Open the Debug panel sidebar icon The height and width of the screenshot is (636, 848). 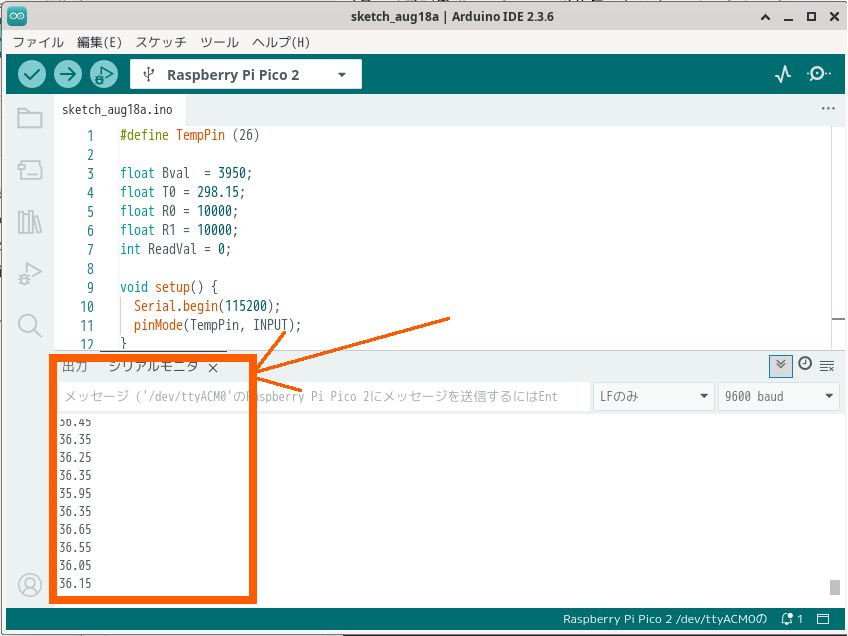pos(30,274)
